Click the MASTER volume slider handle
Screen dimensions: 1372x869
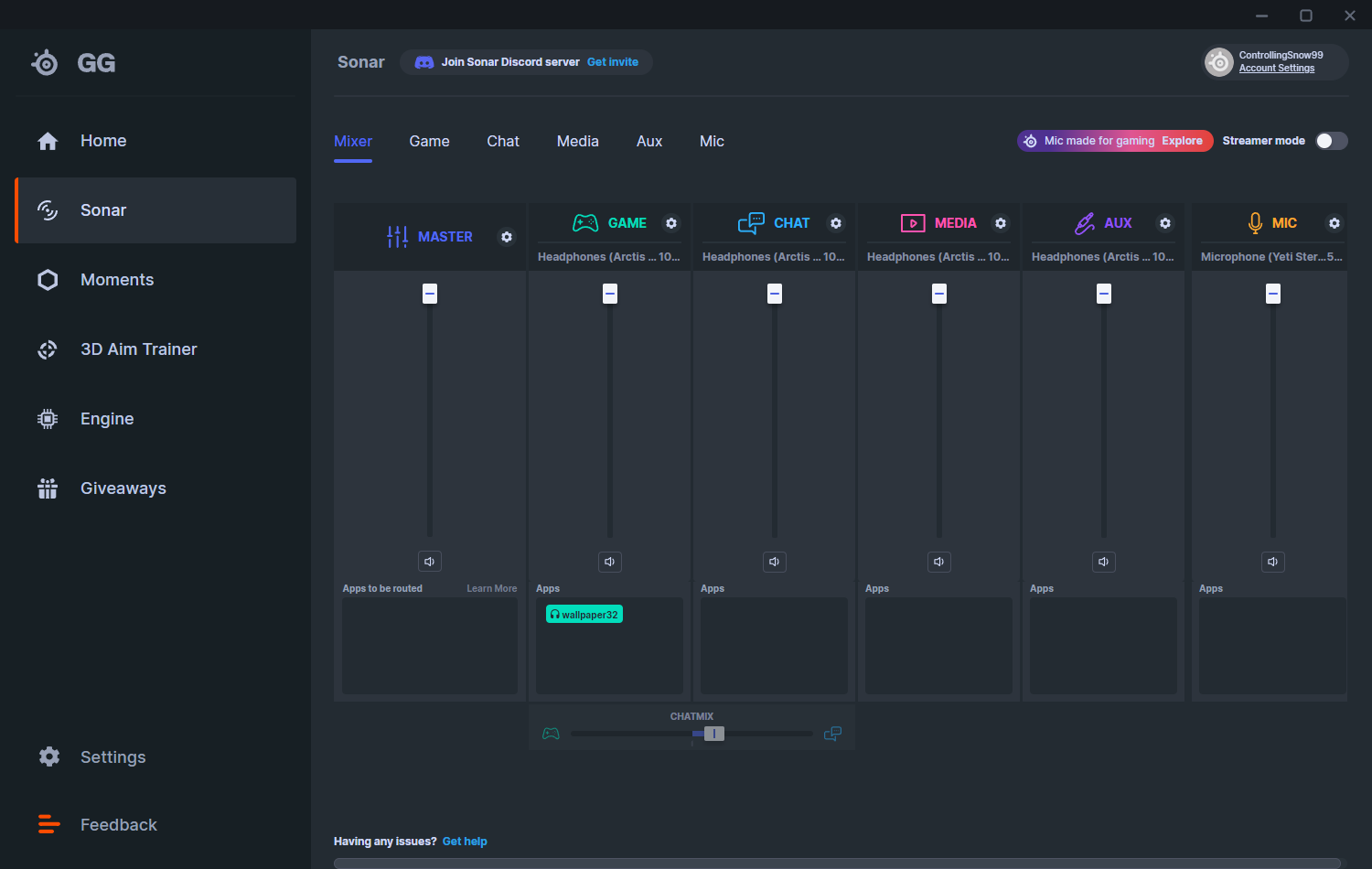pos(430,294)
